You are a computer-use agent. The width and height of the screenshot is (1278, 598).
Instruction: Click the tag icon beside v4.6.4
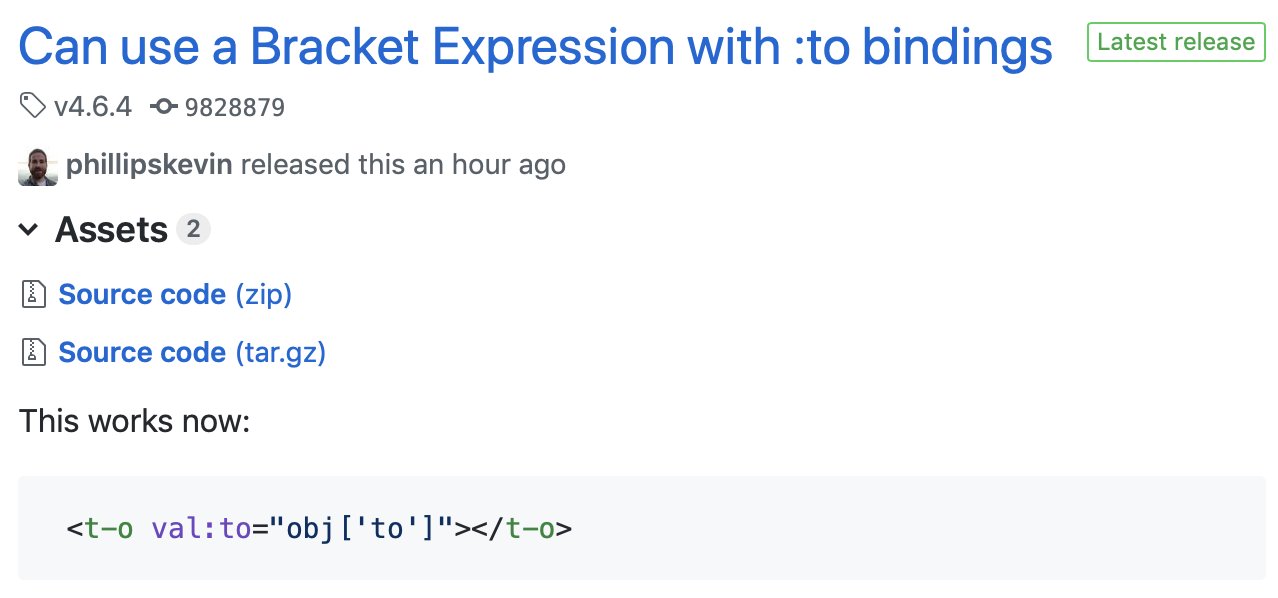[32, 106]
